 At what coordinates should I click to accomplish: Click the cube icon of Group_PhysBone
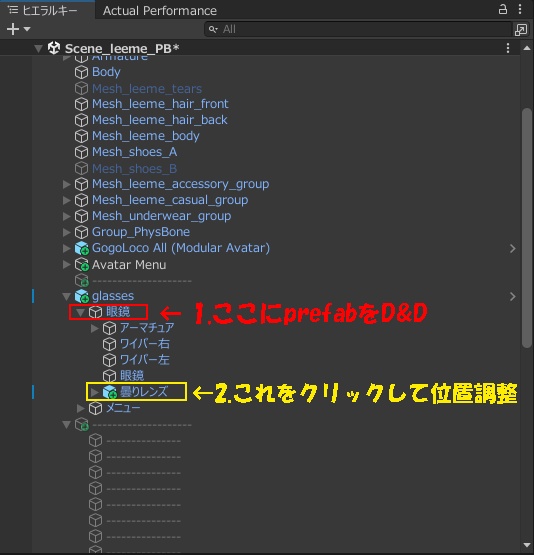[81, 232]
